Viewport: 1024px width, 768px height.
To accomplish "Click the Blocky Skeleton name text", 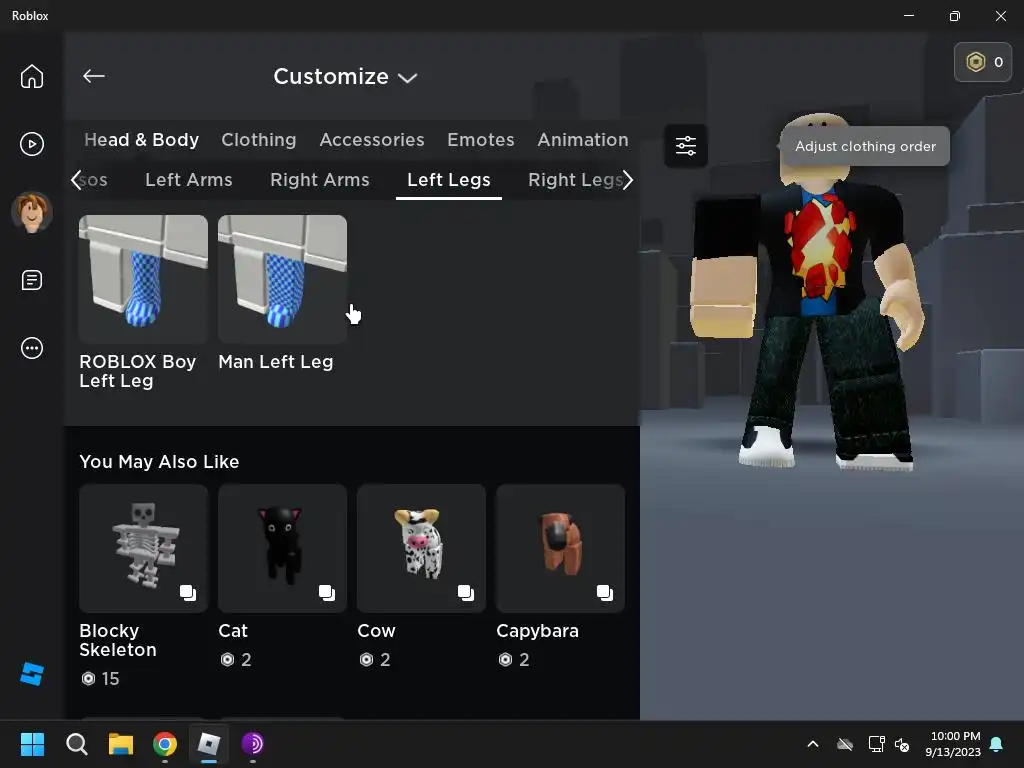I will coord(118,640).
